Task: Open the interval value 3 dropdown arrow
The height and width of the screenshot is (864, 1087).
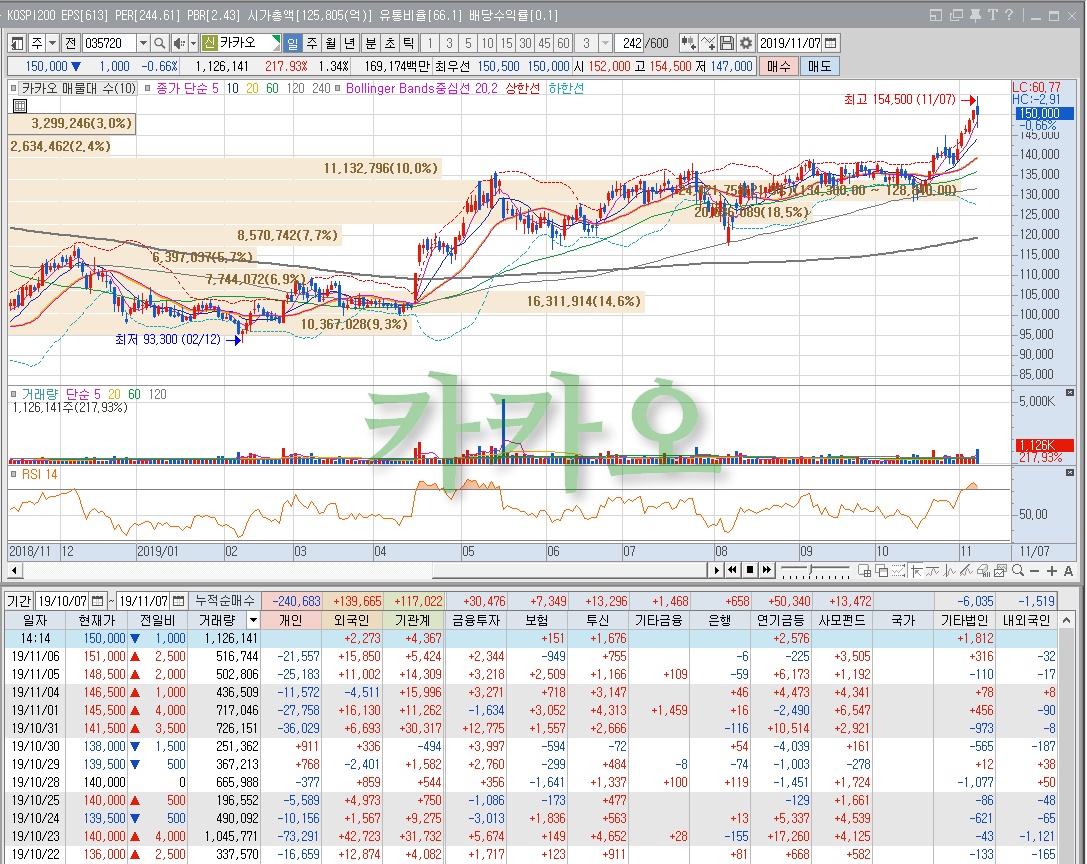Action: click(605, 43)
